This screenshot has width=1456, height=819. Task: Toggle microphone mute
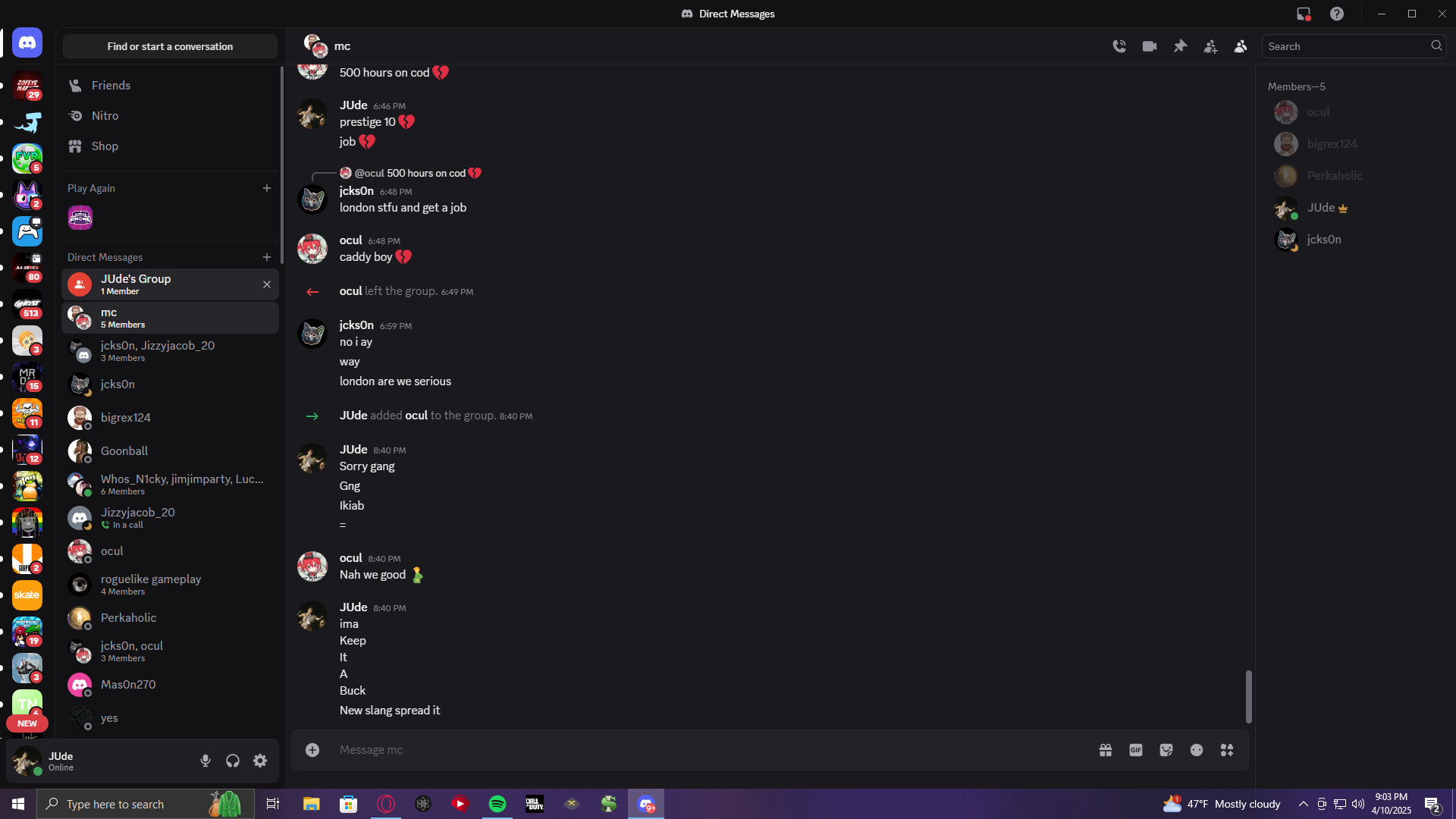[x=206, y=761]
